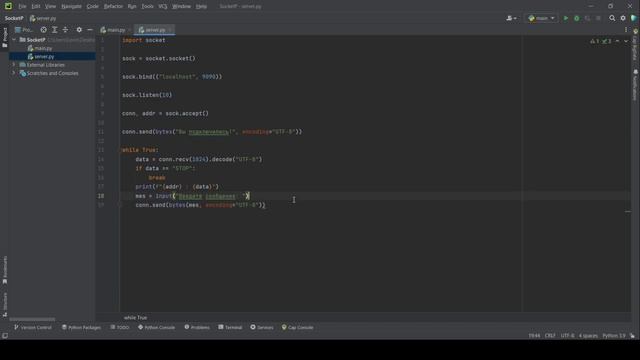Click the Stop run icon
640x360 pixels.
[x=598, y=18]
